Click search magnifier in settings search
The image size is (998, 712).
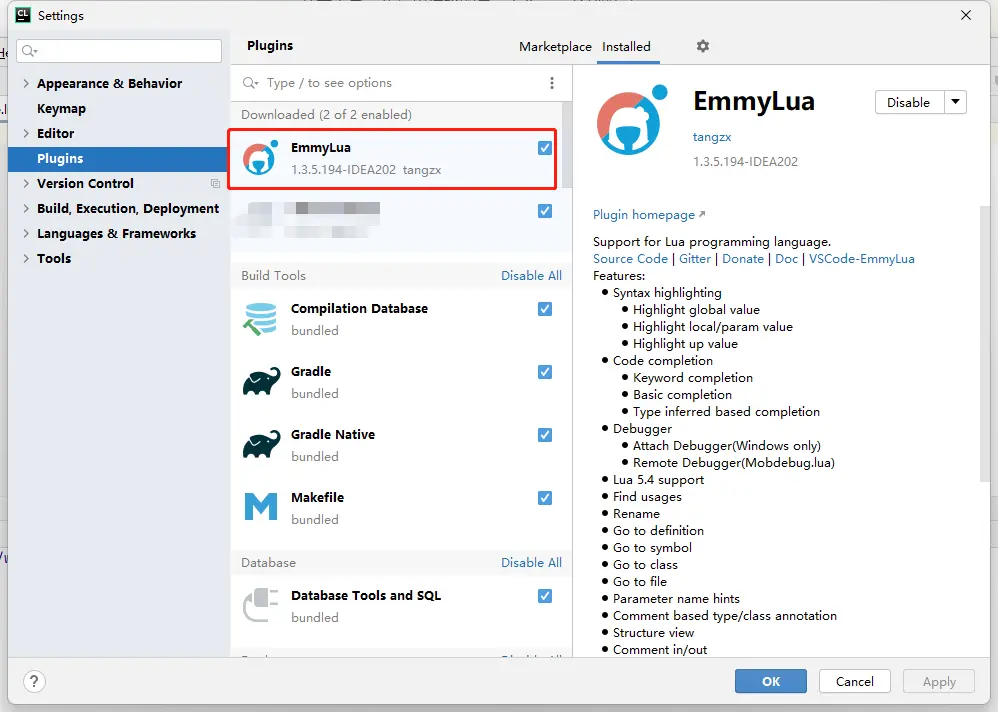tap(29, 51)
